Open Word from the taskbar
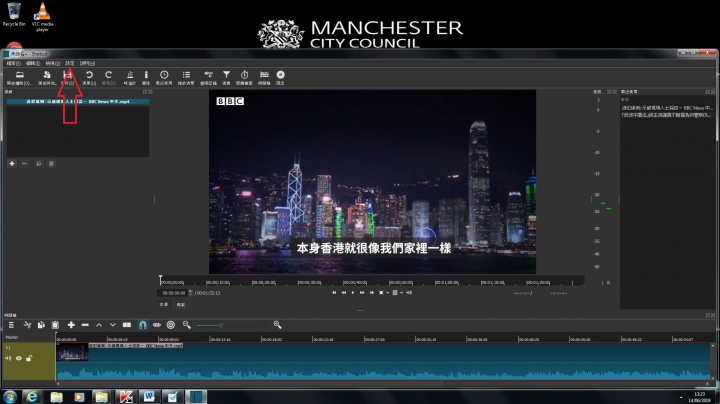Image resolution: width=720 pixels, height=404 pixels. [149, 397]
